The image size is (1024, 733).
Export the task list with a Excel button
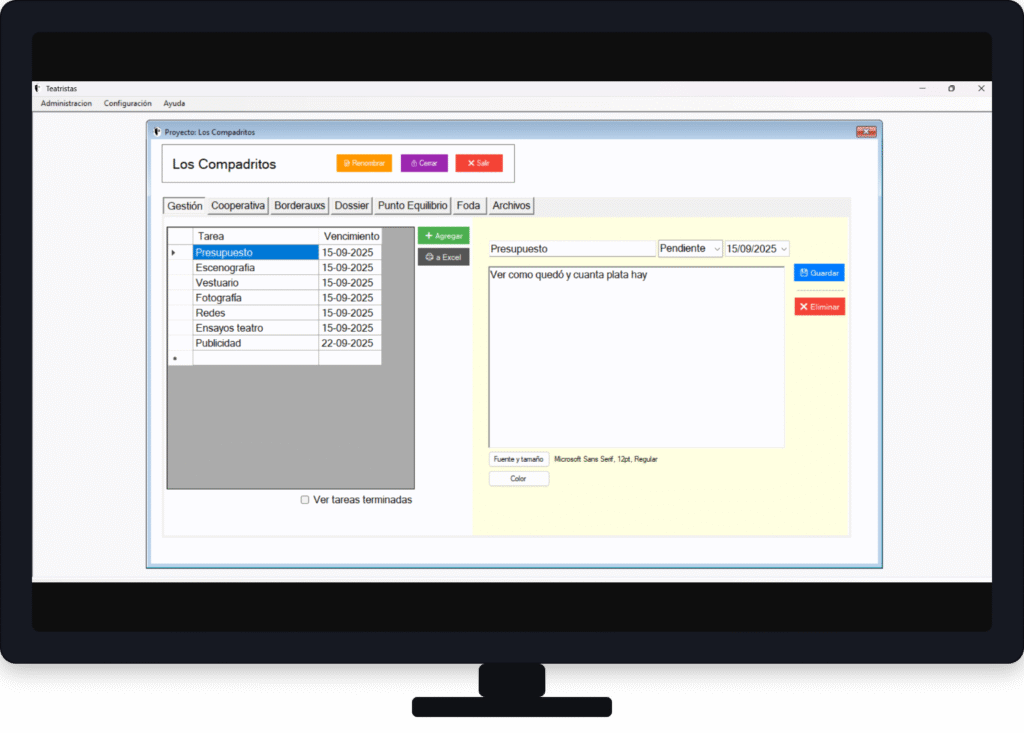pyautogui.click(x=443, y=257)
